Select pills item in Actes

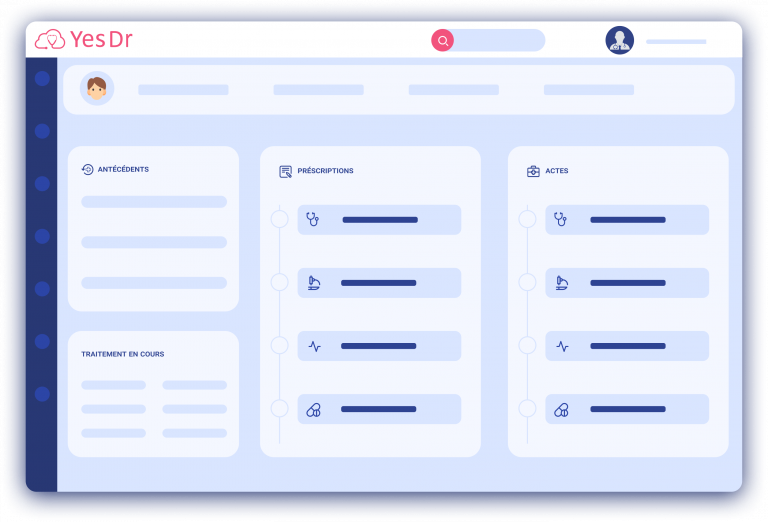(x=627, y=409)
